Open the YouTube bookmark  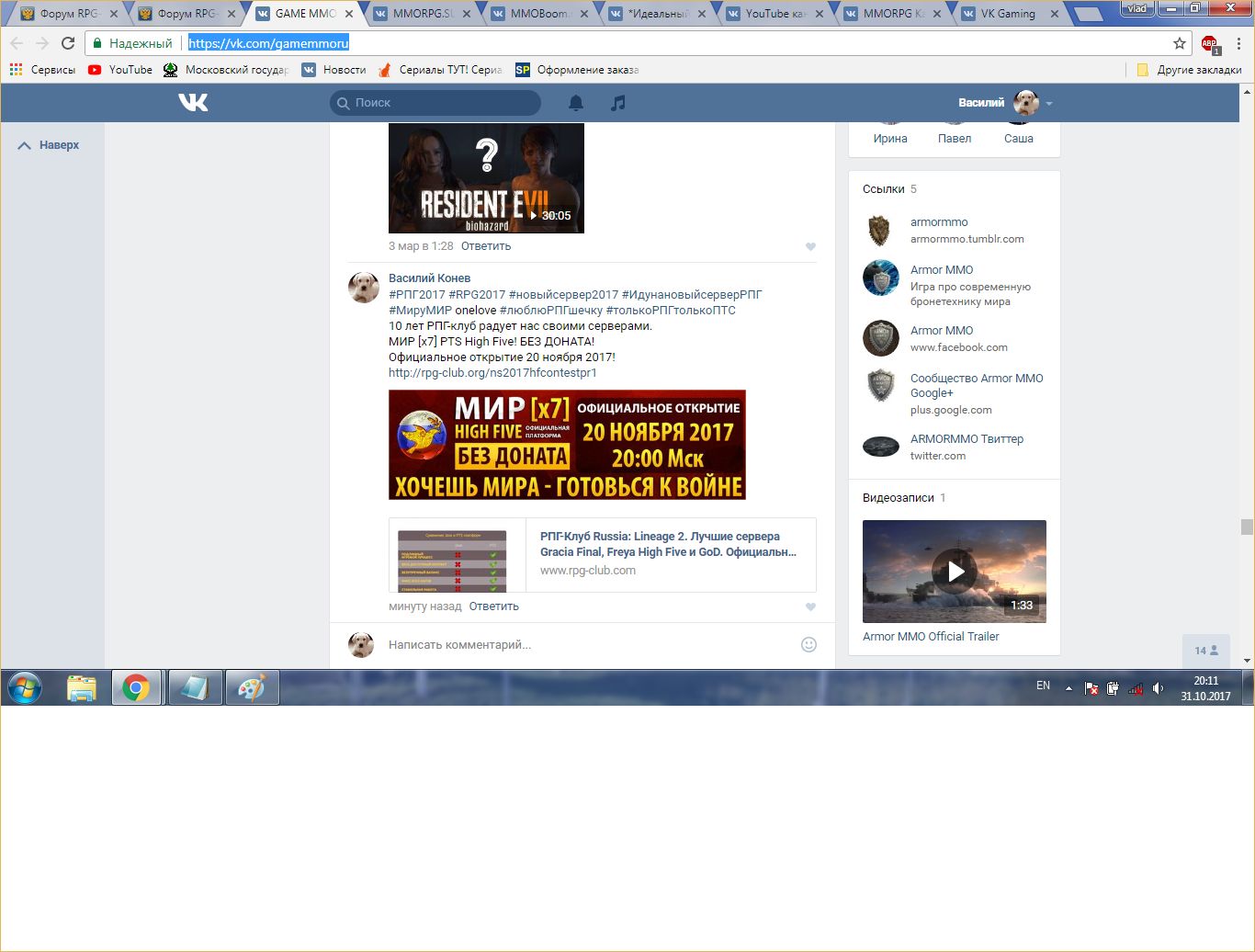[x=120, y=70]
